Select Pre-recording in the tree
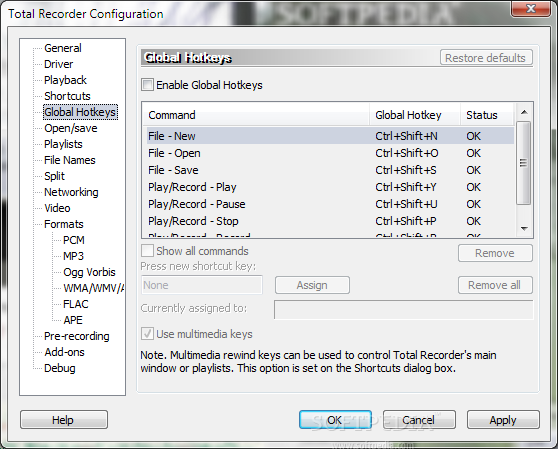This screenshot has height=449, width=558. tap(77, 336)
